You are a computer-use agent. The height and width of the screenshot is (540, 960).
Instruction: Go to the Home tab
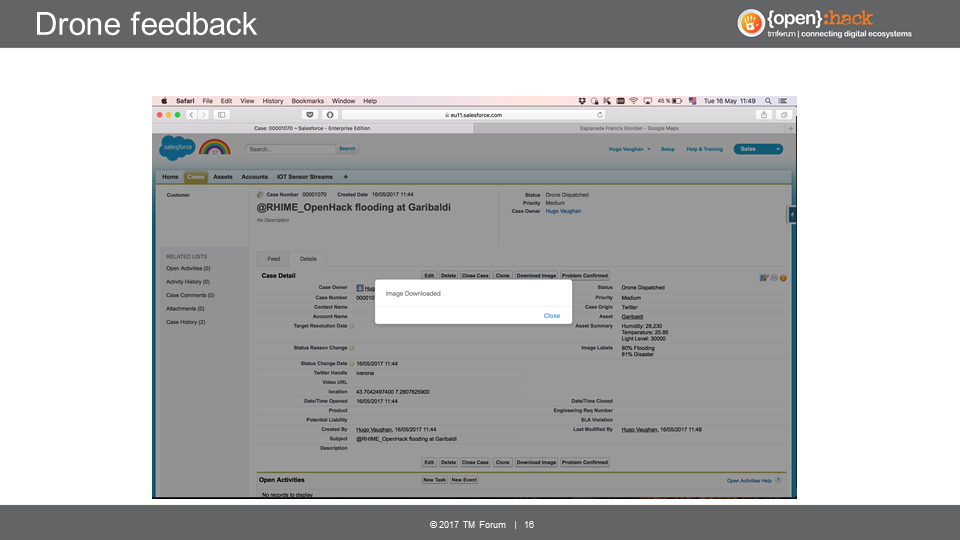[170, 177]
